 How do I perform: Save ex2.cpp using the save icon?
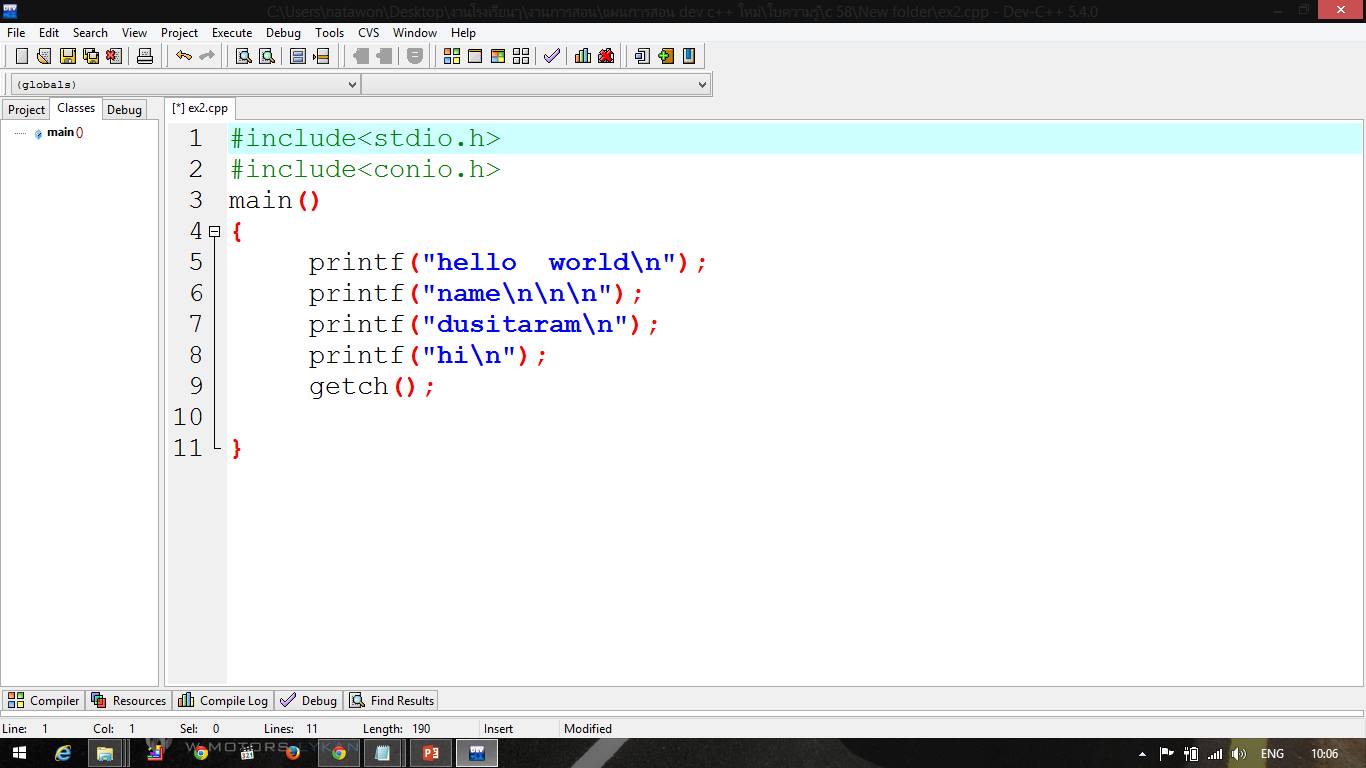point(66,56)
